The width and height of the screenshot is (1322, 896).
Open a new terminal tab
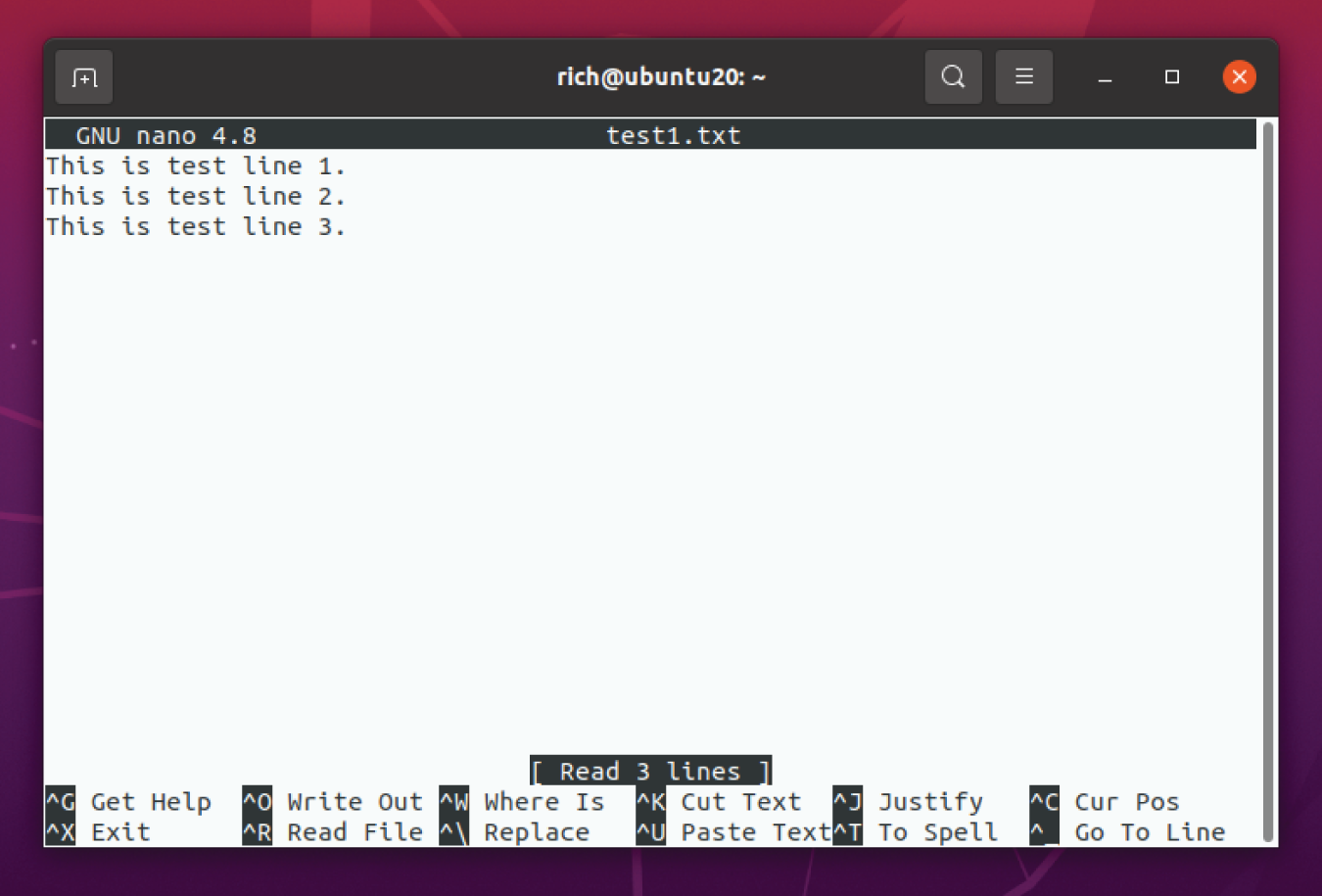[x=84, y=77]
